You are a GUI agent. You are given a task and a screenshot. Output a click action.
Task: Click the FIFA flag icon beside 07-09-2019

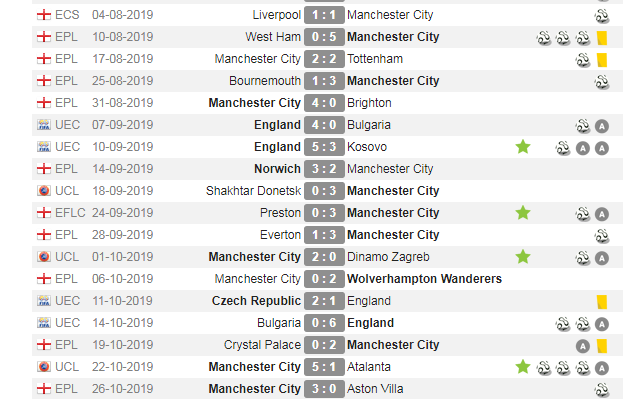click(44, 125)
